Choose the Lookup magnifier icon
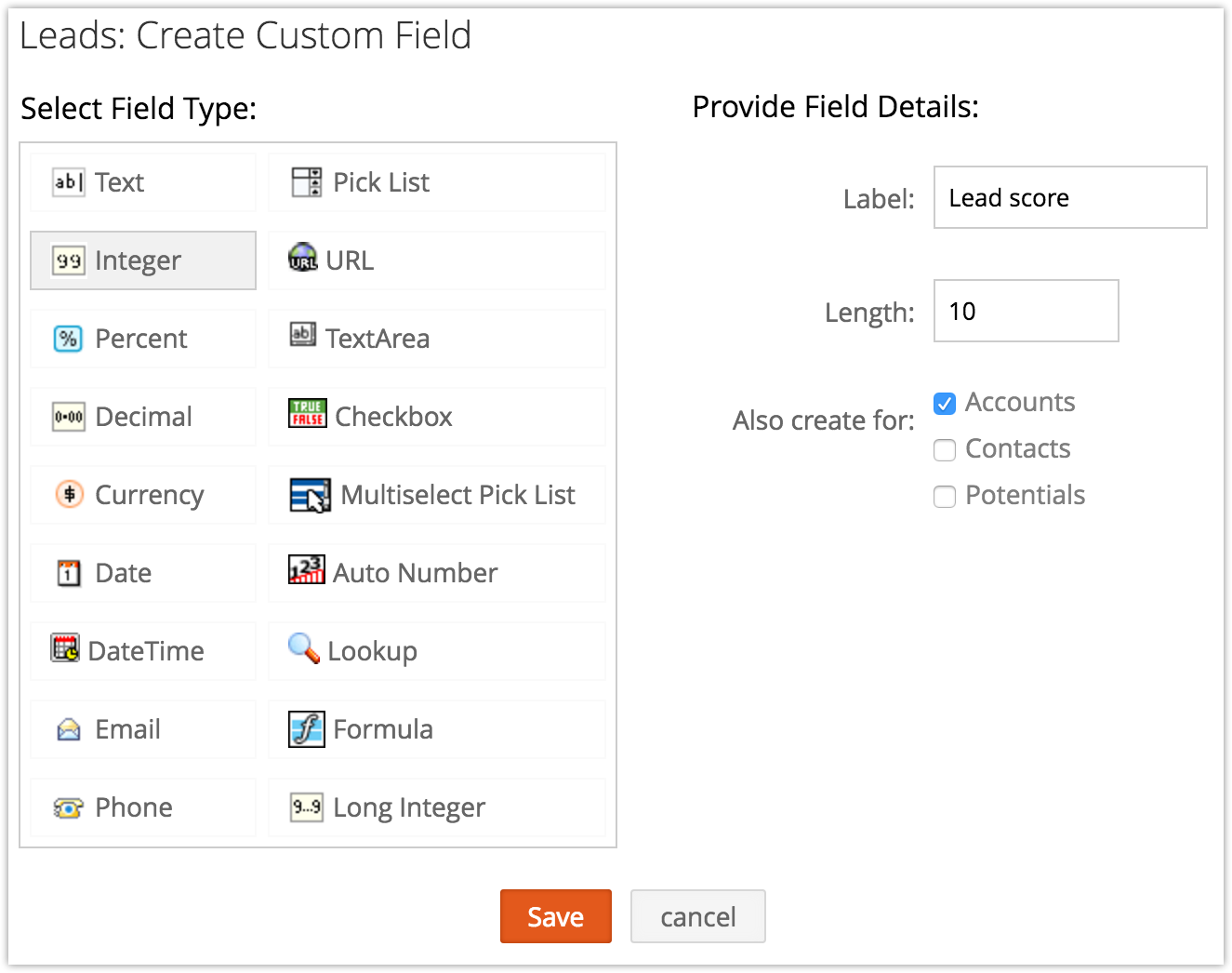The width and height of the screenshot is (1232, 973). [303, 647]
